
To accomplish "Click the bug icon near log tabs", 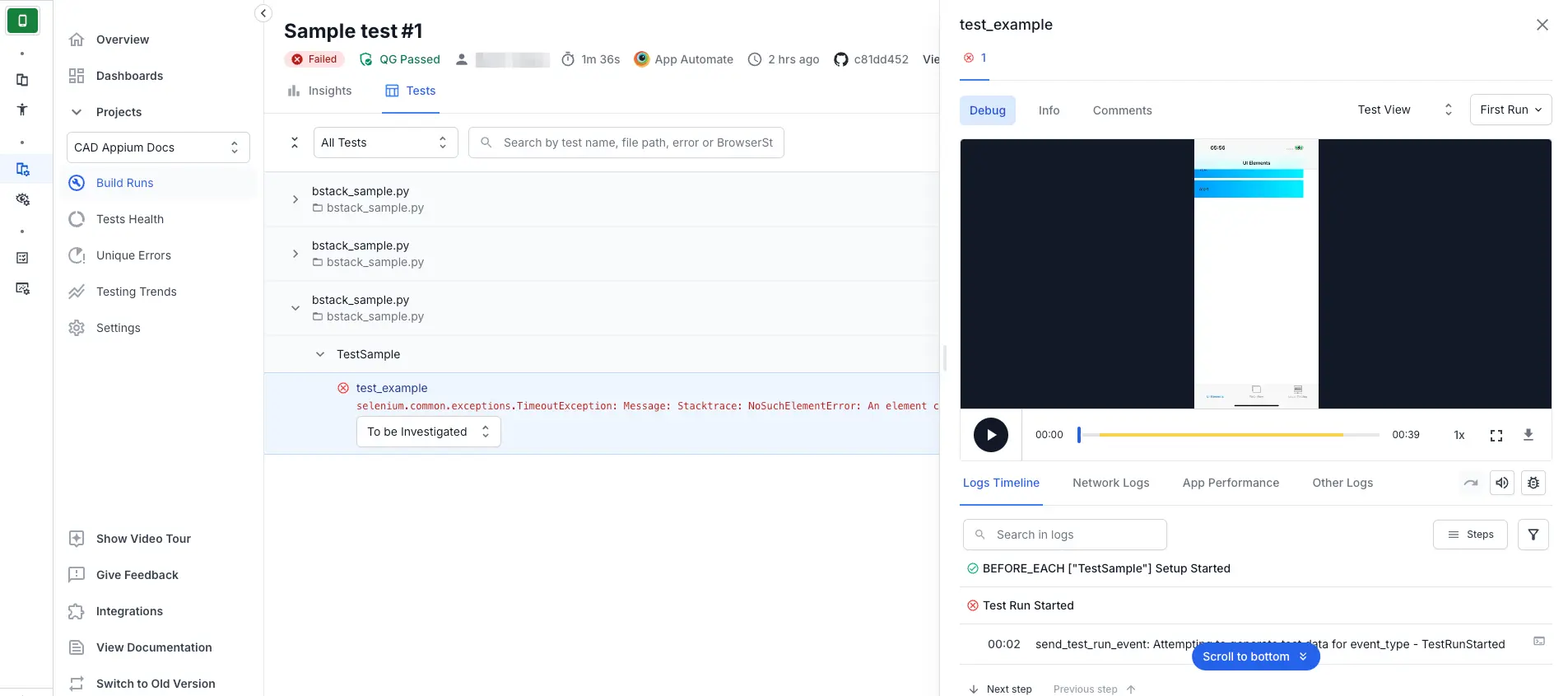I will click(x=1533, y=483).
